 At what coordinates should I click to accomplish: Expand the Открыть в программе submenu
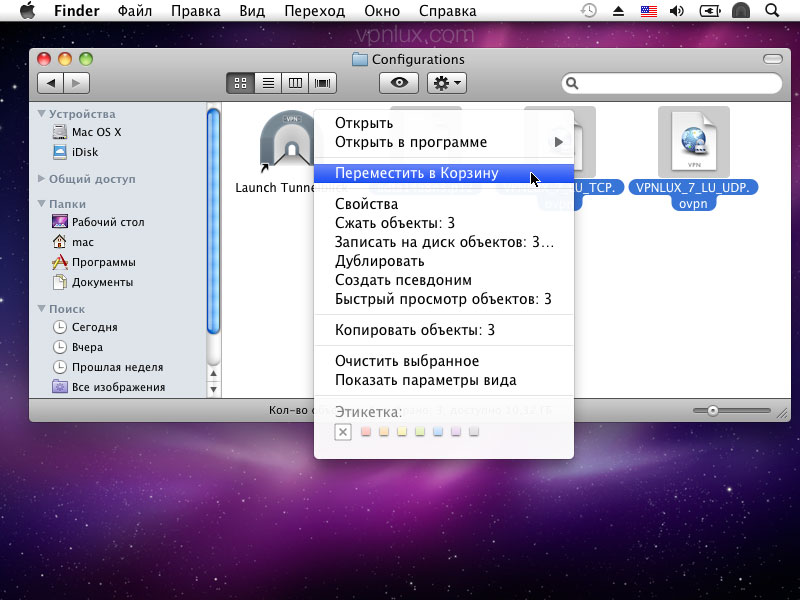[444, 142]
